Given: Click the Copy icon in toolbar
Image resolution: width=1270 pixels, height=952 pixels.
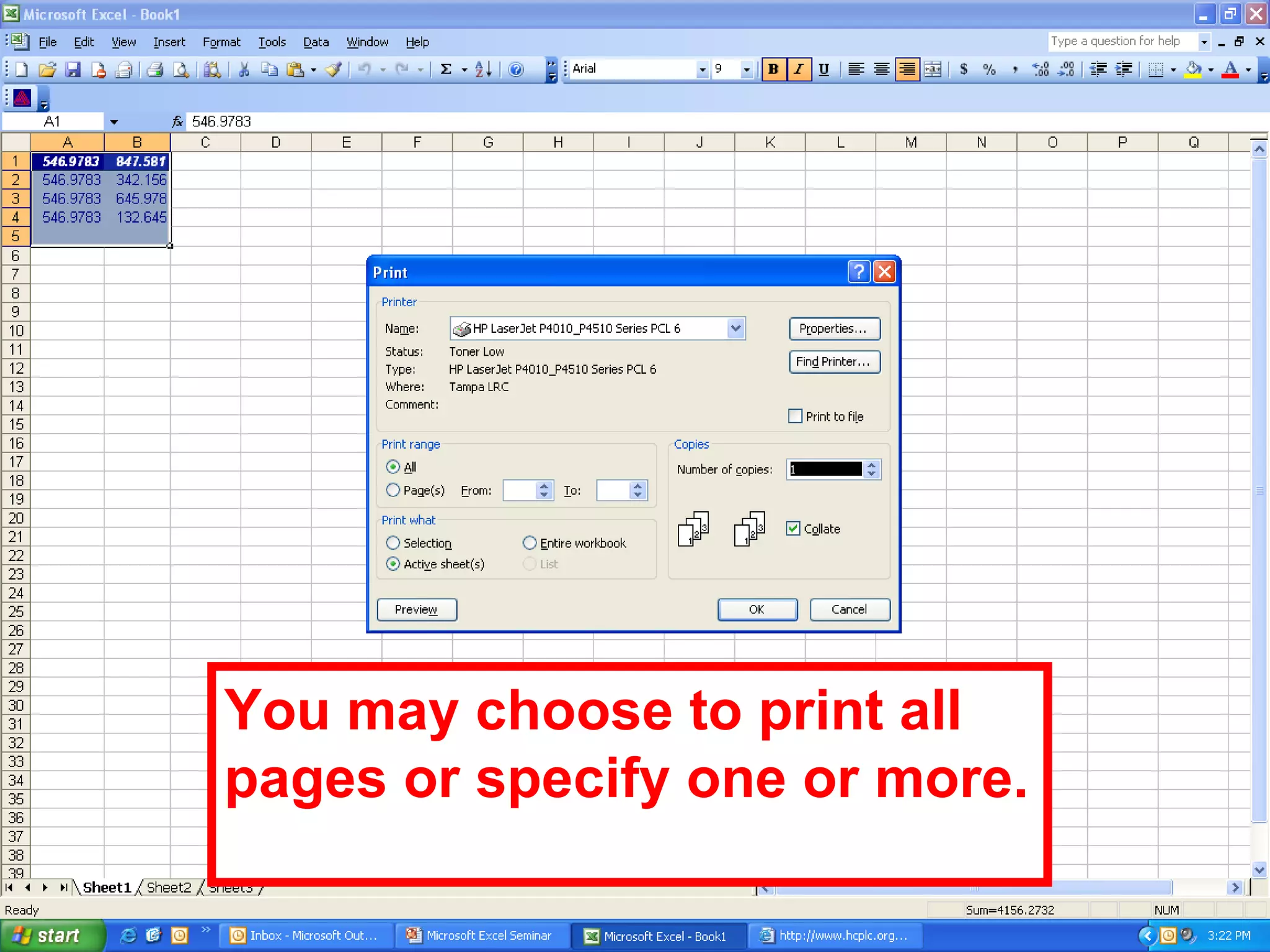Looking at the screenshot, I should (269, 69).
